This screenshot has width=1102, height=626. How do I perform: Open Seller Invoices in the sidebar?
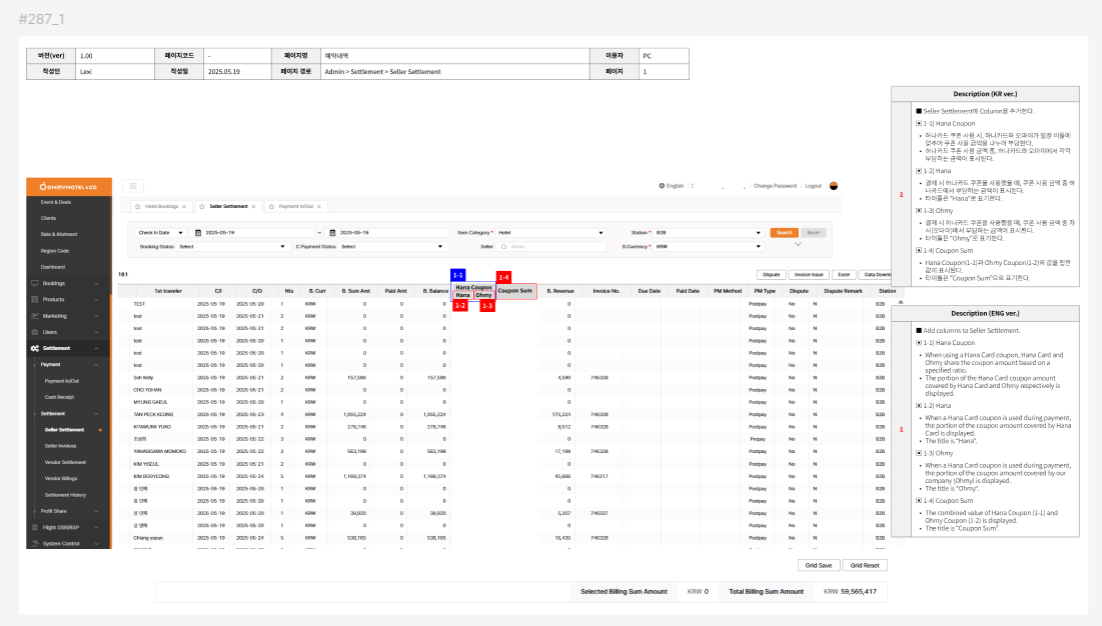tap(60, 445)
